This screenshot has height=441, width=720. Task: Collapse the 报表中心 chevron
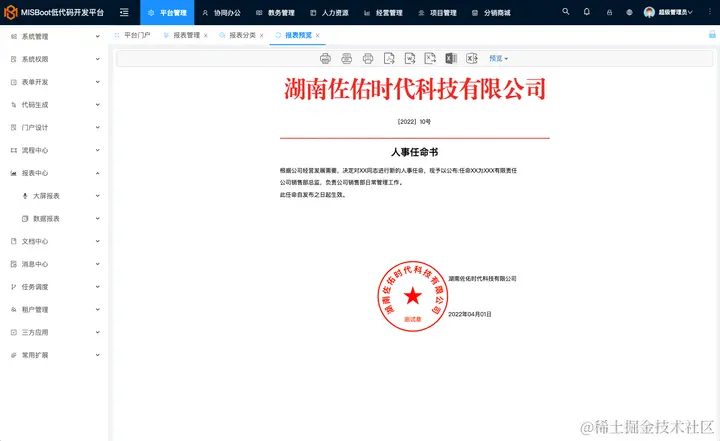[x=97, y=173]
